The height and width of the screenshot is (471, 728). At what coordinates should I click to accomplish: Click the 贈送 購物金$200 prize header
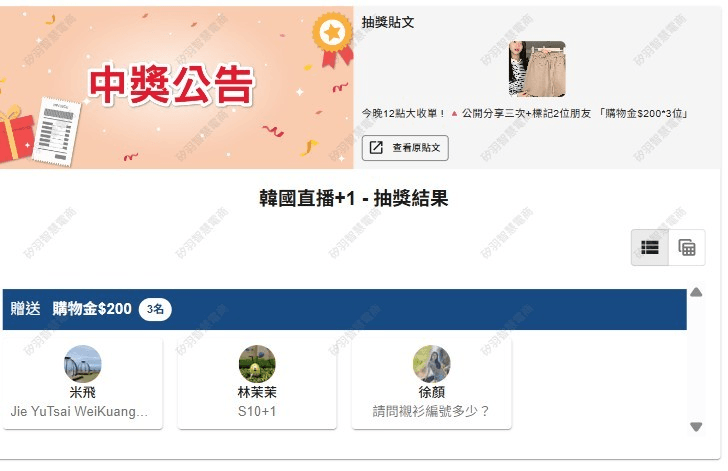coord(344,309)
